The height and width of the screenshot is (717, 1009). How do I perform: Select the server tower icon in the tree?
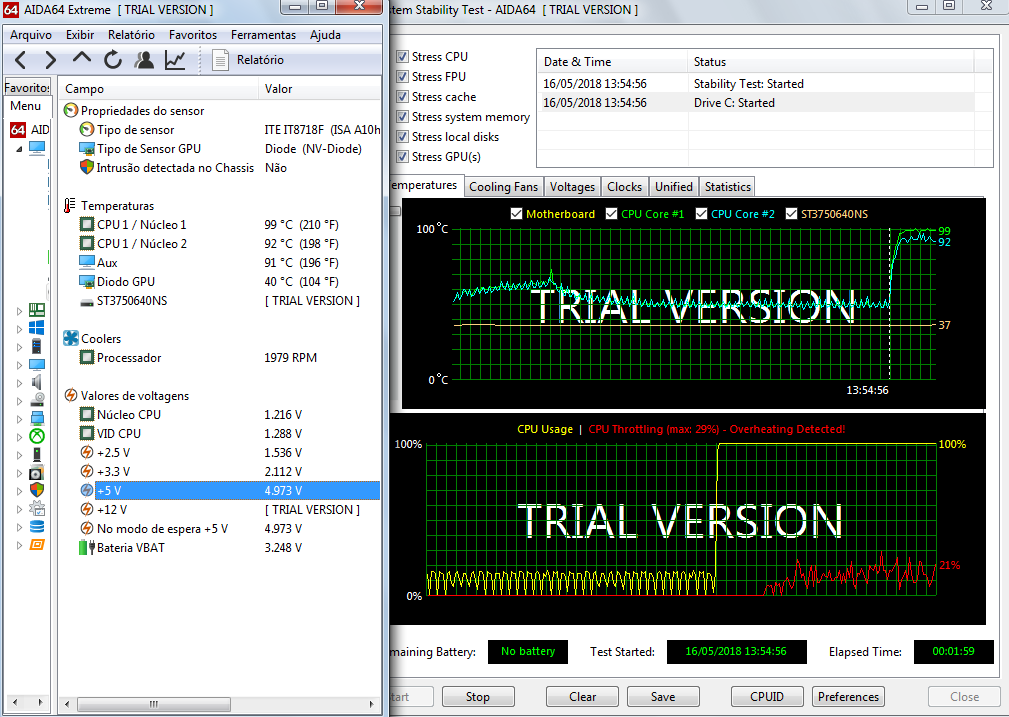pyautogui.click(x=37, y=346)
